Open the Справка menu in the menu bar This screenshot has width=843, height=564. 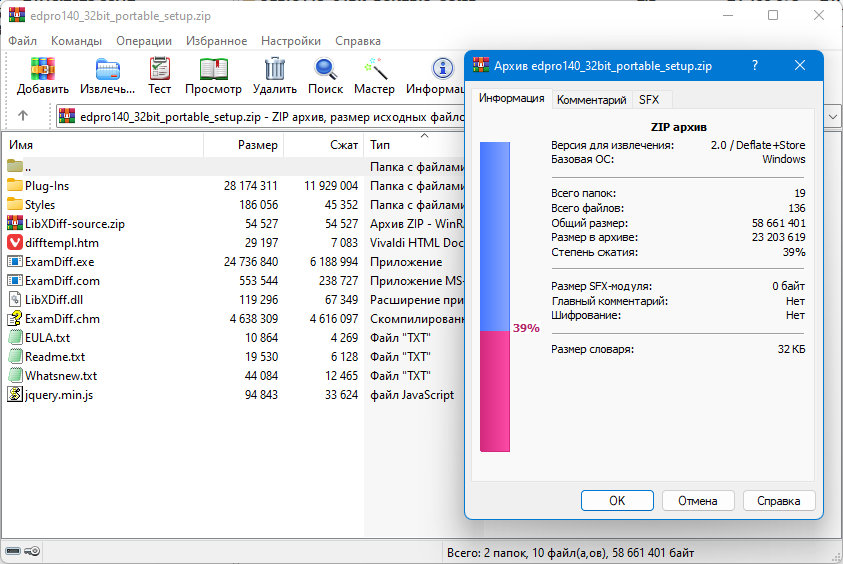coord(358,41)
